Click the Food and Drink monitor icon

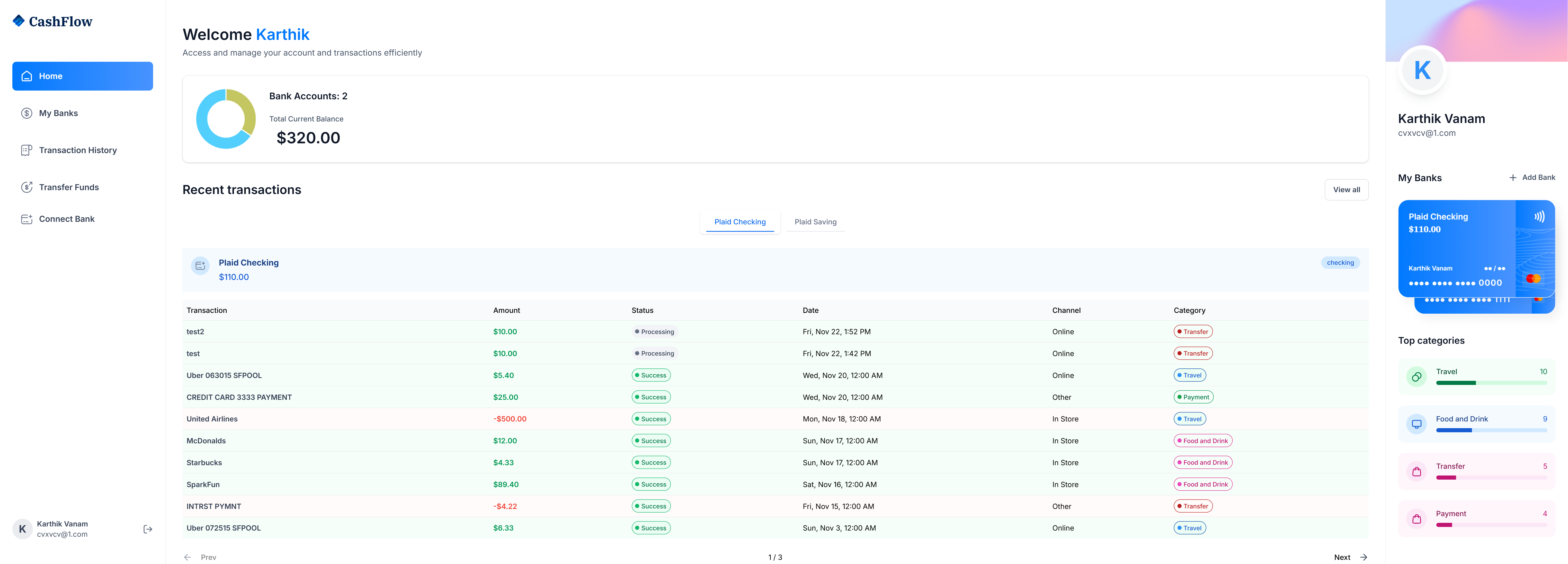click(1416, 424)
